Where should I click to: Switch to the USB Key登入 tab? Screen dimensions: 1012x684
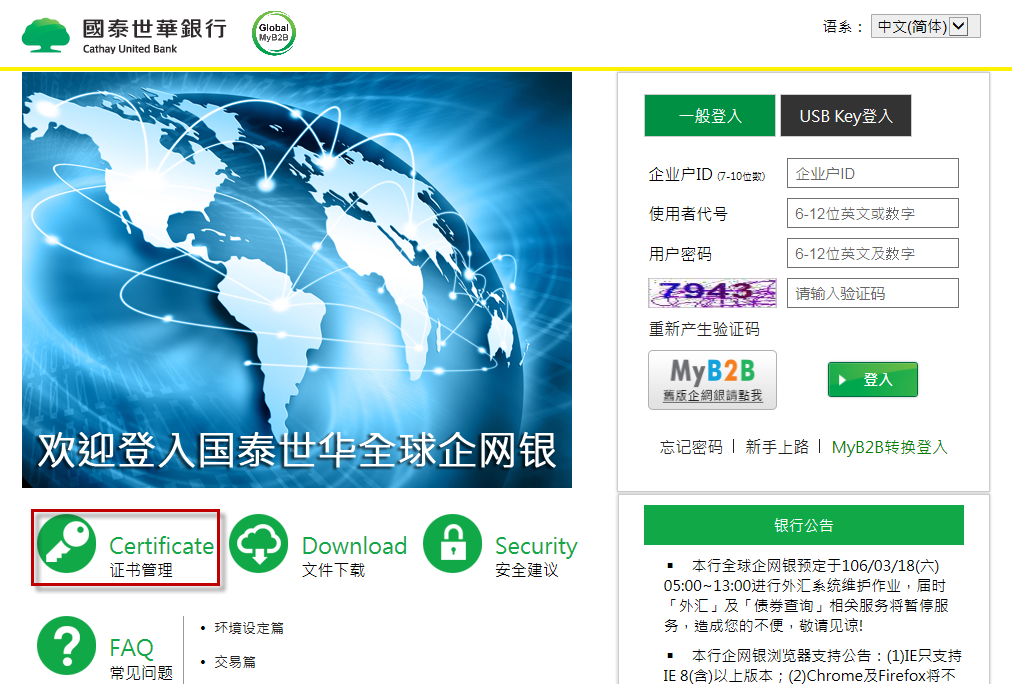pyautogui.click(x=846, y=116)
